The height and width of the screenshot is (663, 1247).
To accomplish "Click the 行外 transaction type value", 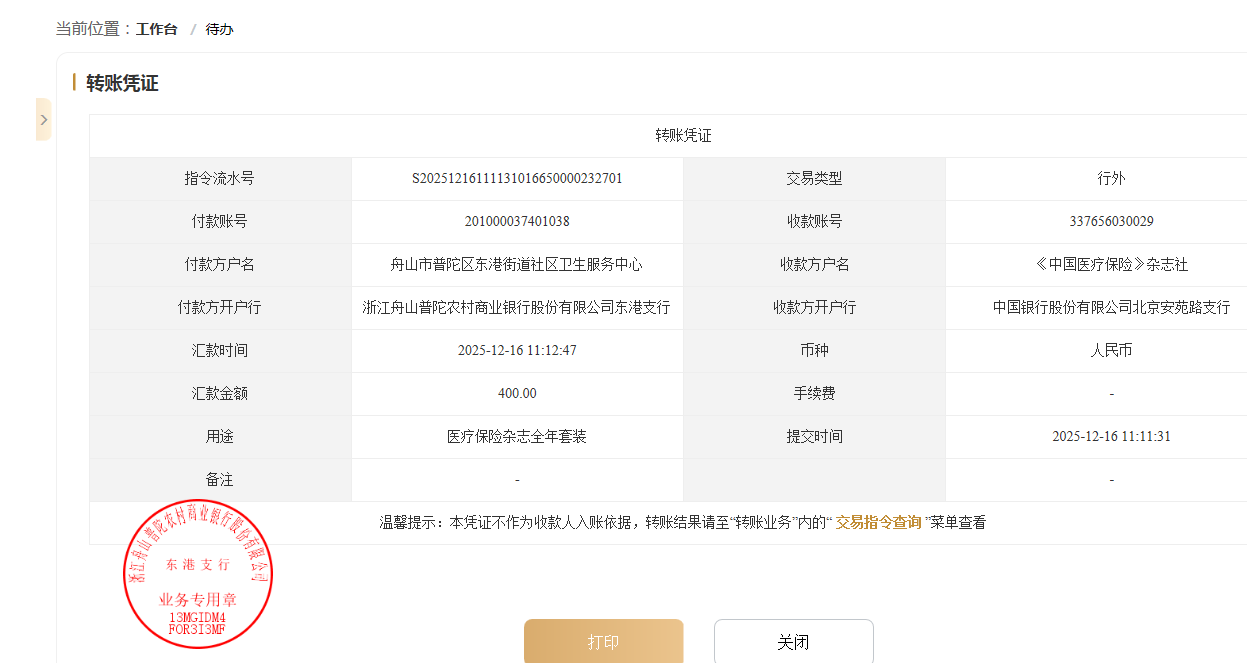I will tap(1111, 179).
